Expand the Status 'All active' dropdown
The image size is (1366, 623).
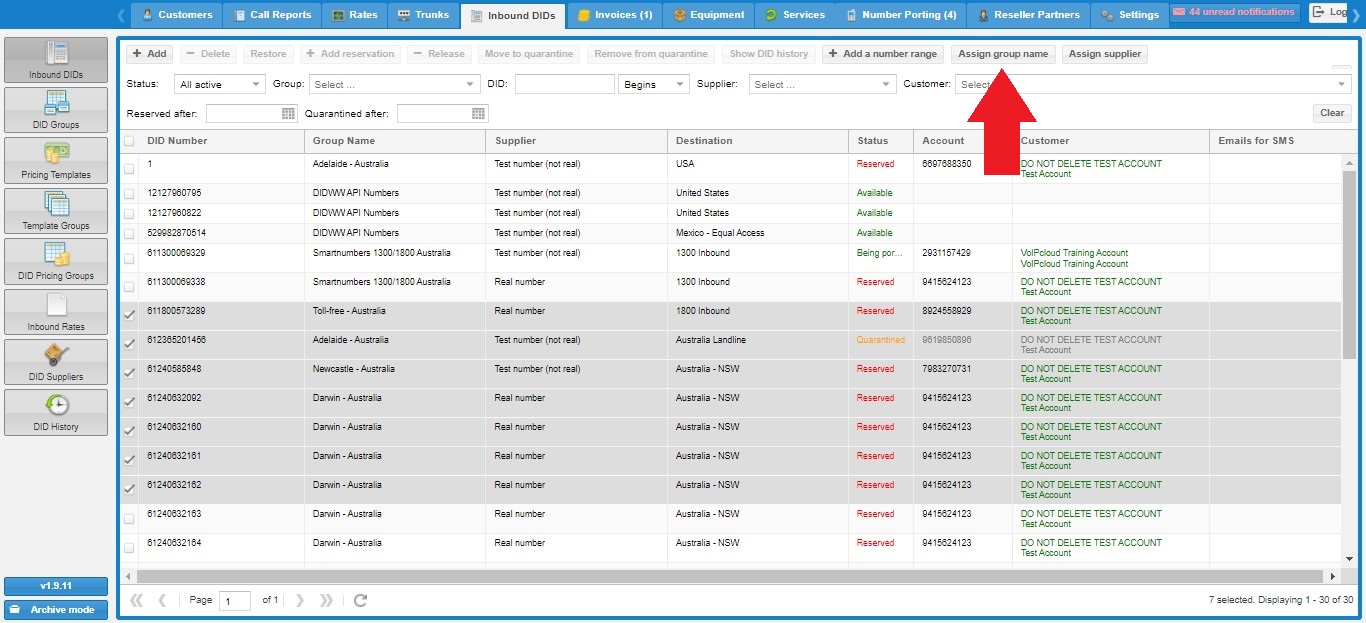point(219,85)
